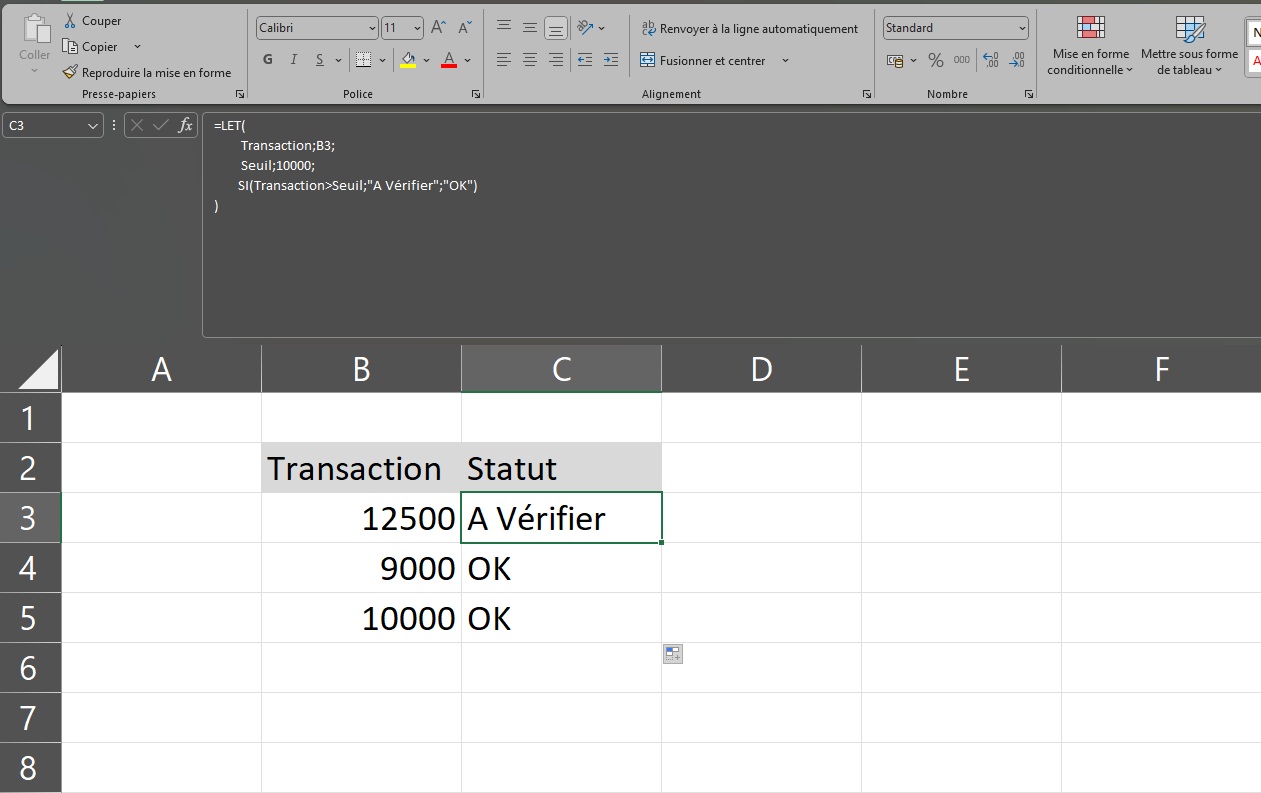Select column B header

361,369
